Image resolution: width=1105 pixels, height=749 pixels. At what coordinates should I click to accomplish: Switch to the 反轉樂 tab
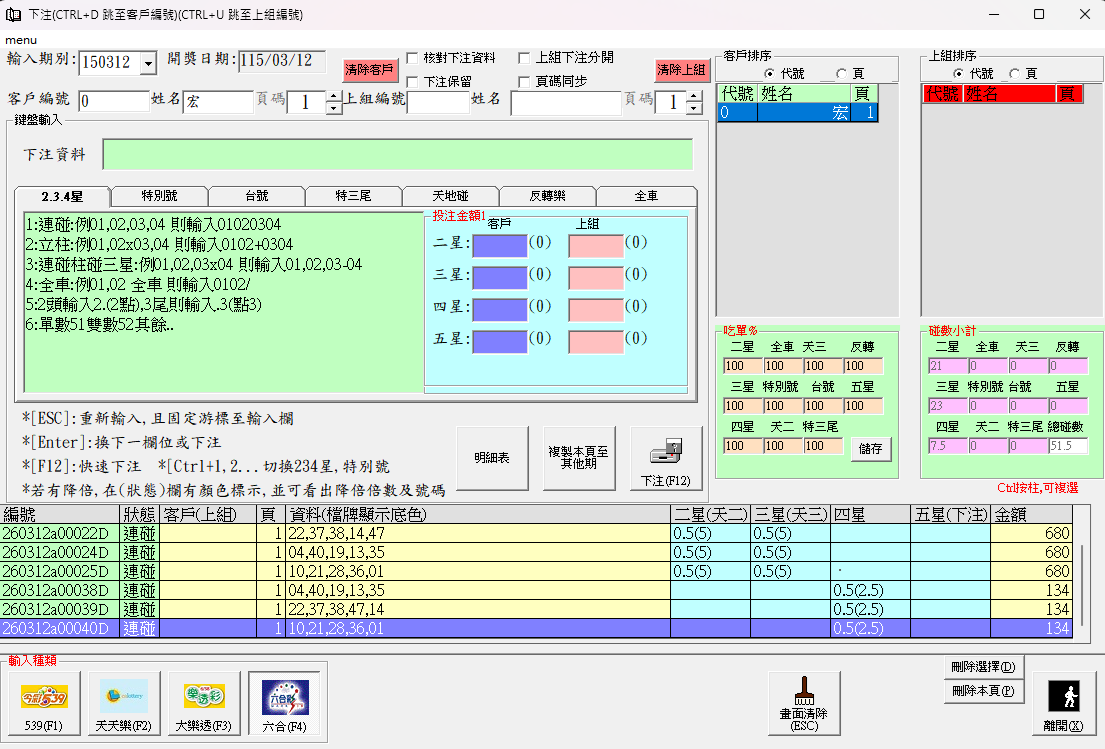tap(547, 195)
